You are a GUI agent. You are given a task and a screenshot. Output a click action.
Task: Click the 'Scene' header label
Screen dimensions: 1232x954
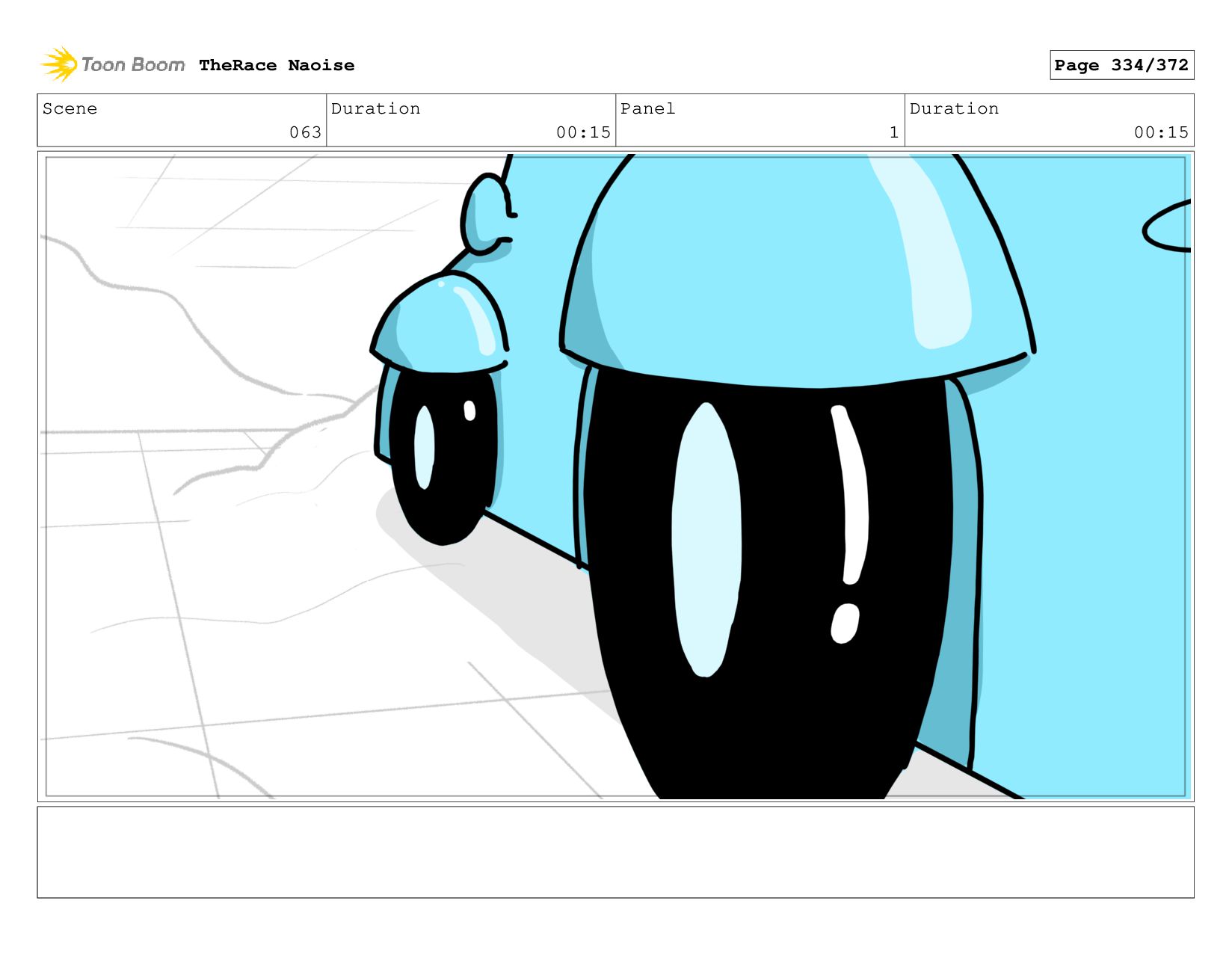(x=70, y=108)
